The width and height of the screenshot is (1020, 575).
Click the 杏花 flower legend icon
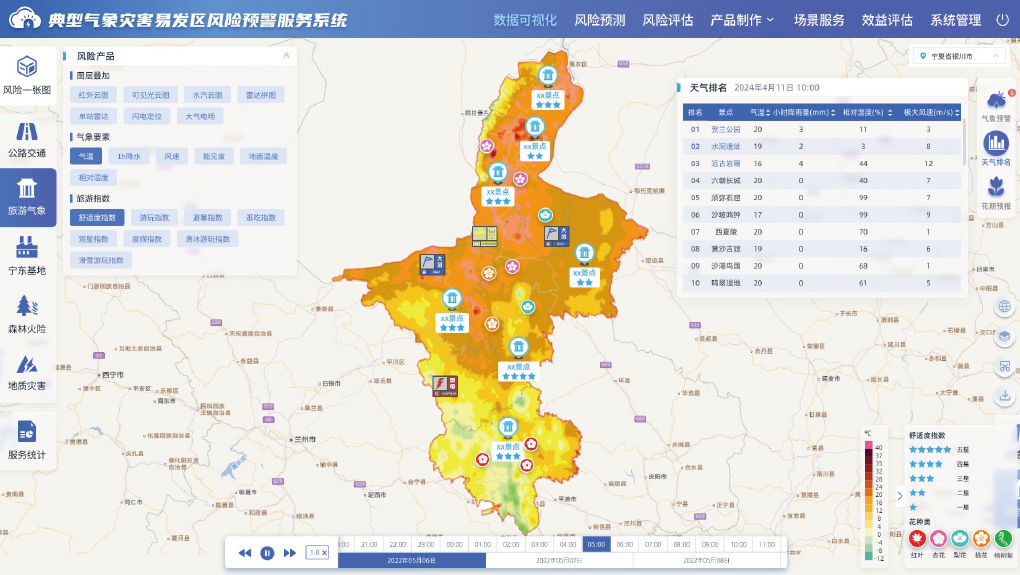click(938, 539)
